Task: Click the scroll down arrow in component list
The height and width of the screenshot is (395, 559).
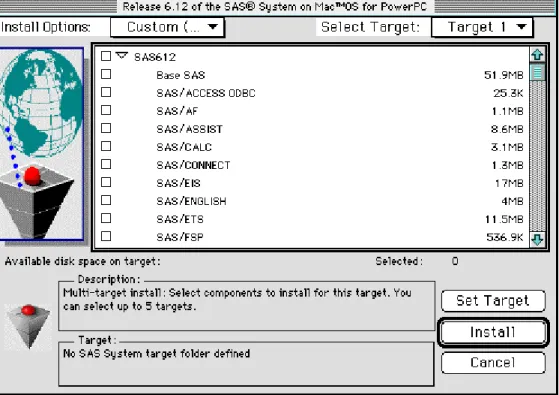Action: (x=537, y=239)
